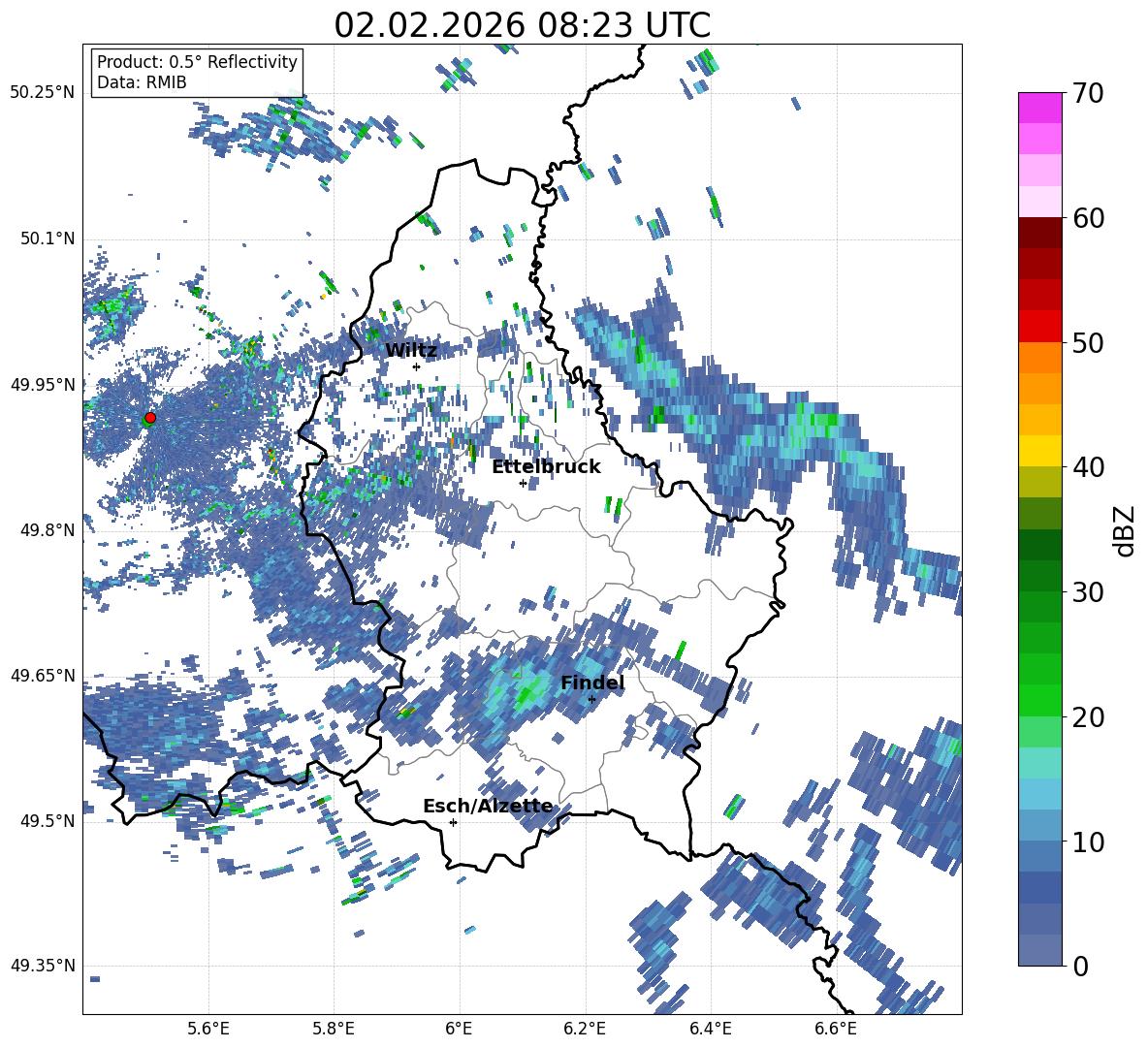
Task: Click the 49.8°N latitude tick label
Action: 47,530
